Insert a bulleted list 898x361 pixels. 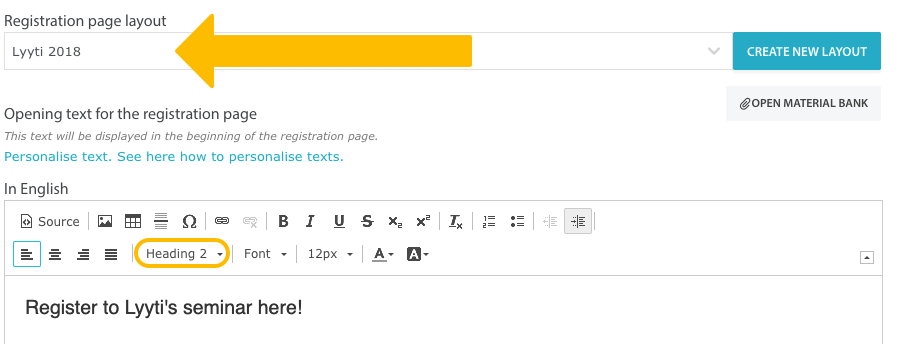tap(517, 221)
